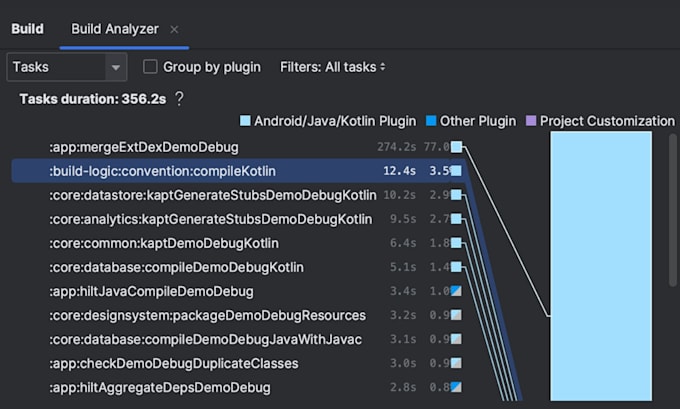Select the Build Analyzer tab

click(x=115, y=29)
